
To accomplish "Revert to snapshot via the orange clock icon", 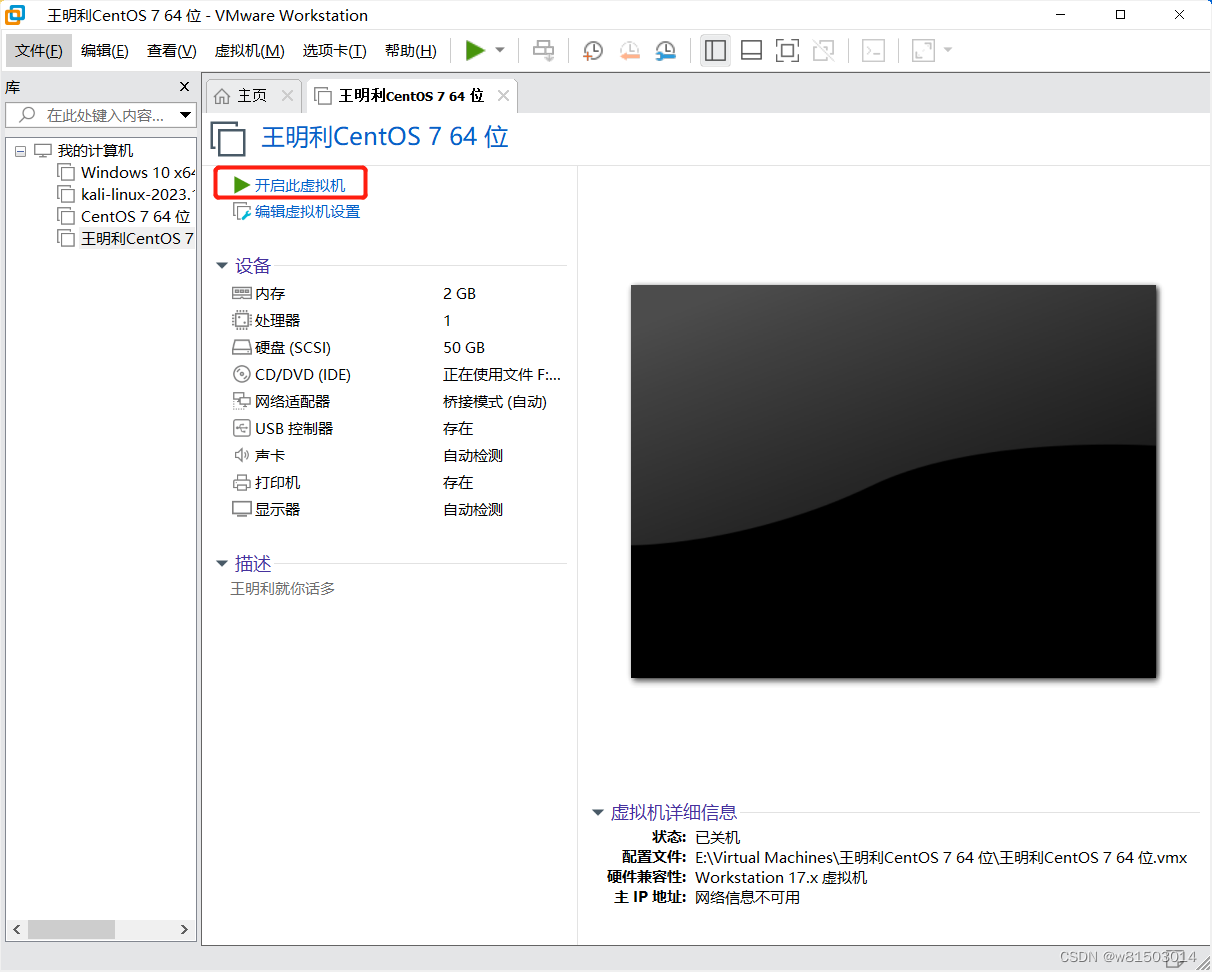I will [629, 50].
